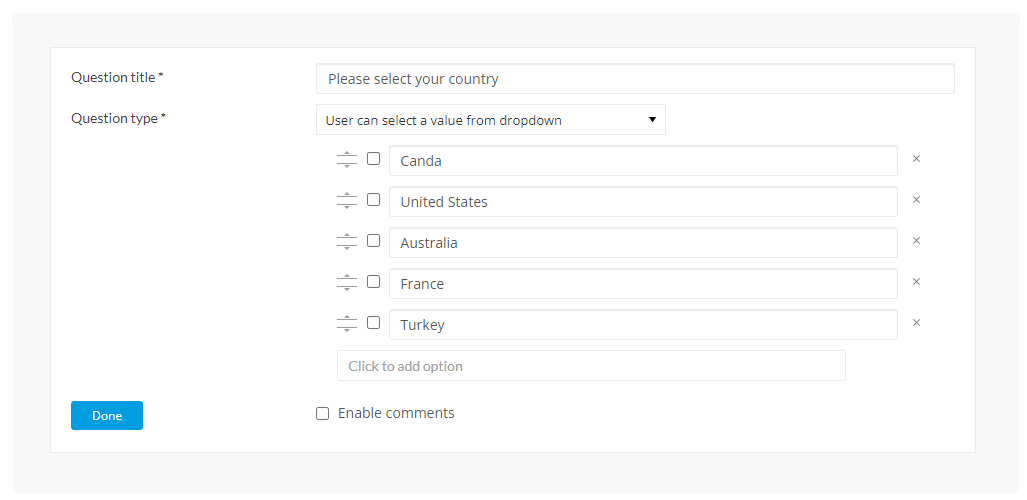Check the box next to Canda

pyautogui.click(x=373, y=159)
